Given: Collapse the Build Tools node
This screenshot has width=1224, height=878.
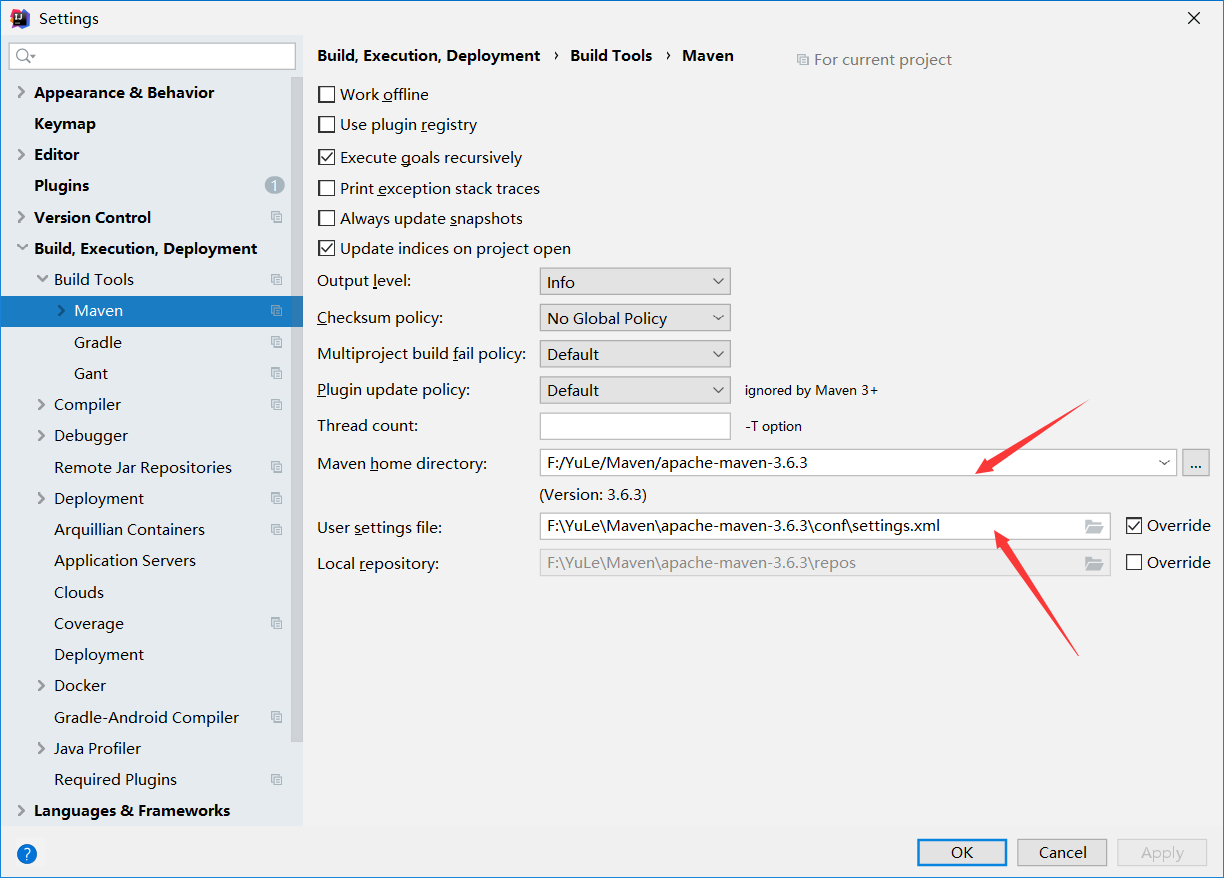Looking at the screenshot, I should point(41,279).
